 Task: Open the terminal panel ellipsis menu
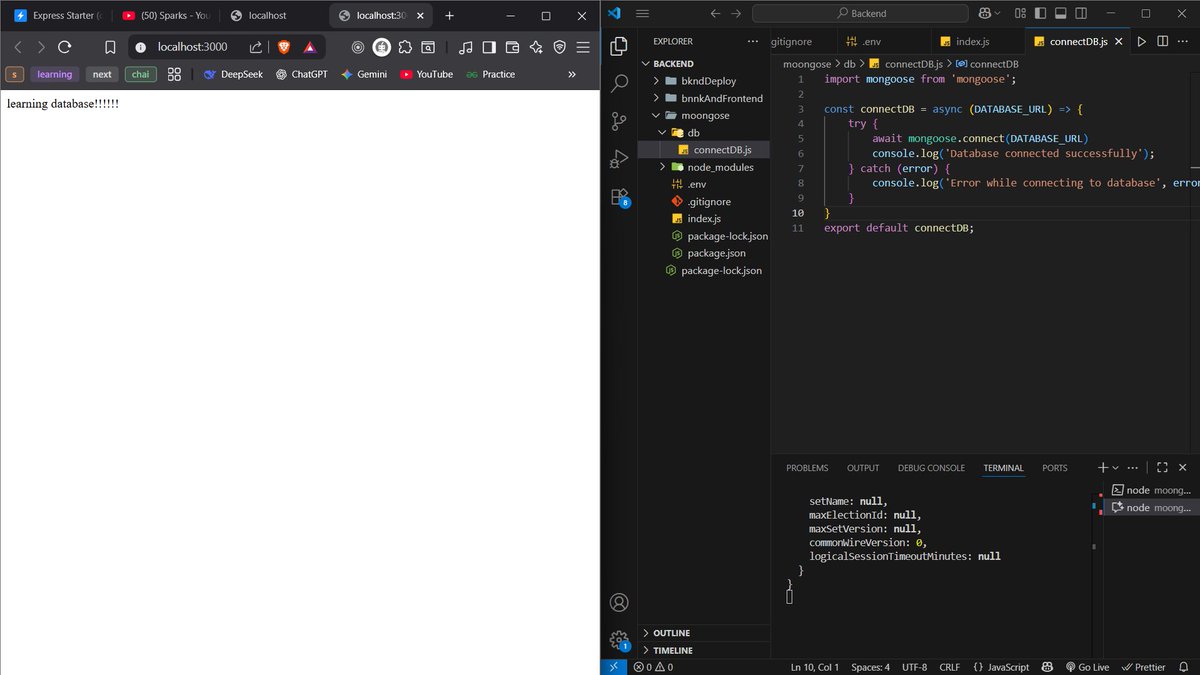[x=1133, y=467]
